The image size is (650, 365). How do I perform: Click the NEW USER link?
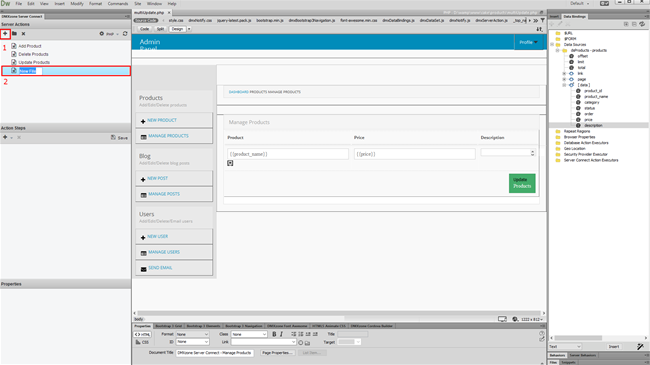tap(158, 236)
